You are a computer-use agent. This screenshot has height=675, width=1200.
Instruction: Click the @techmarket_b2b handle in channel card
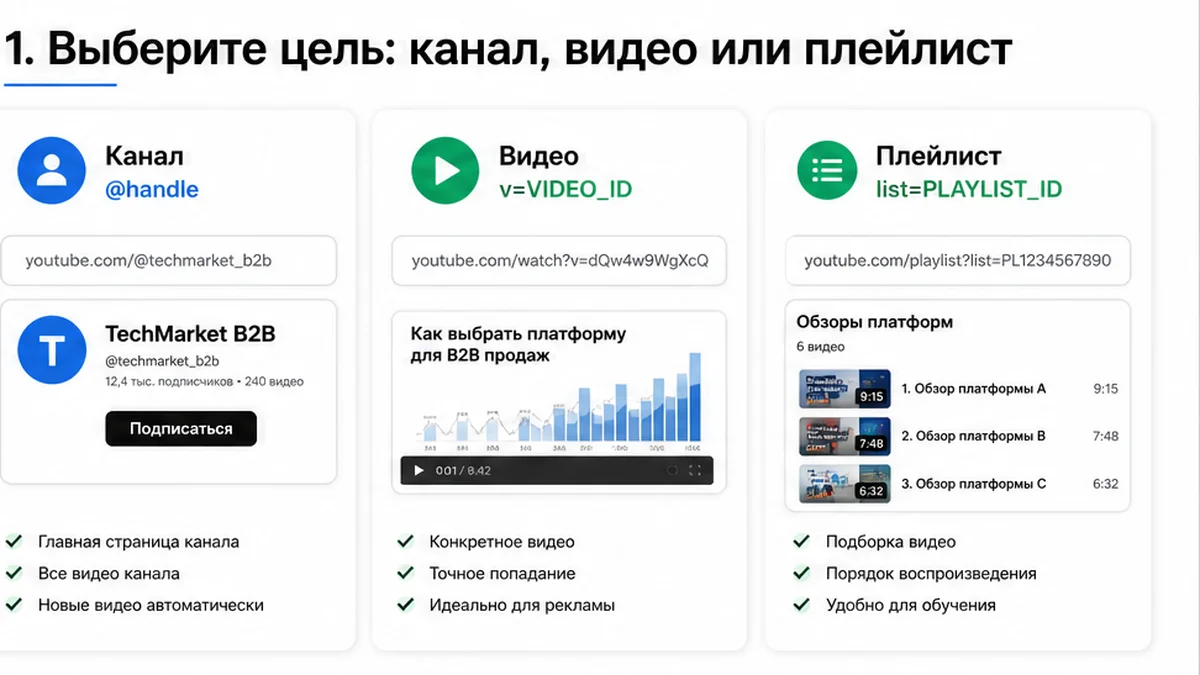162,361
